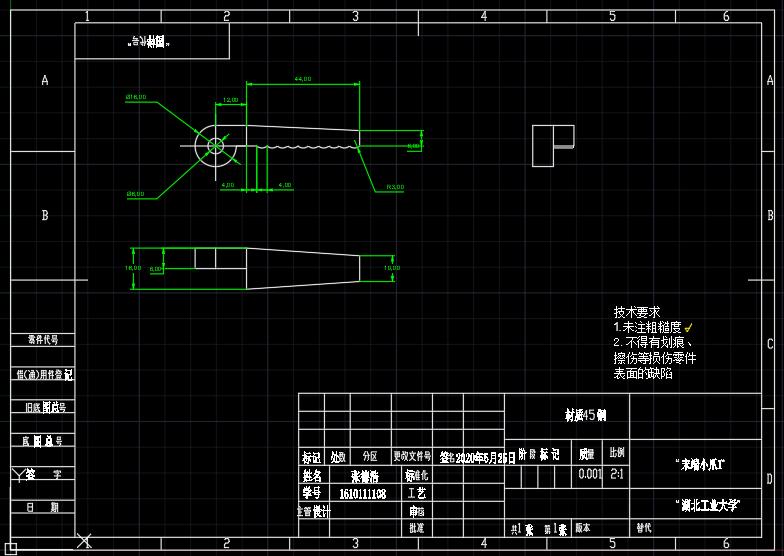Select zone letter B on the left border
This screenshot has width=784, height=556.
click(x=45, y=215)
